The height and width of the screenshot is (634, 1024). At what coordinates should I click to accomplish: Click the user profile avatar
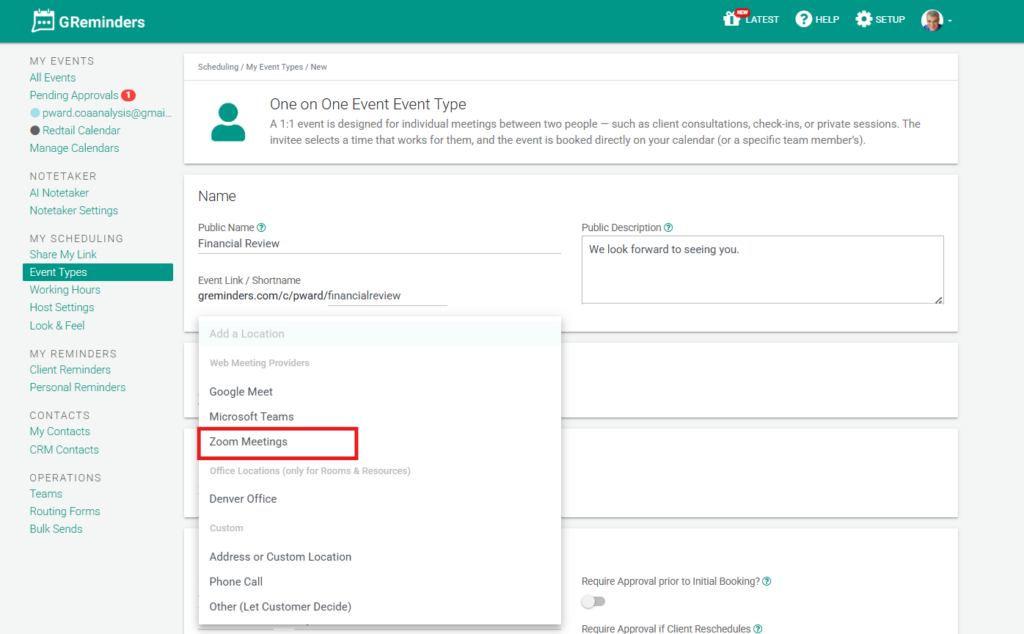coord(932,20)
